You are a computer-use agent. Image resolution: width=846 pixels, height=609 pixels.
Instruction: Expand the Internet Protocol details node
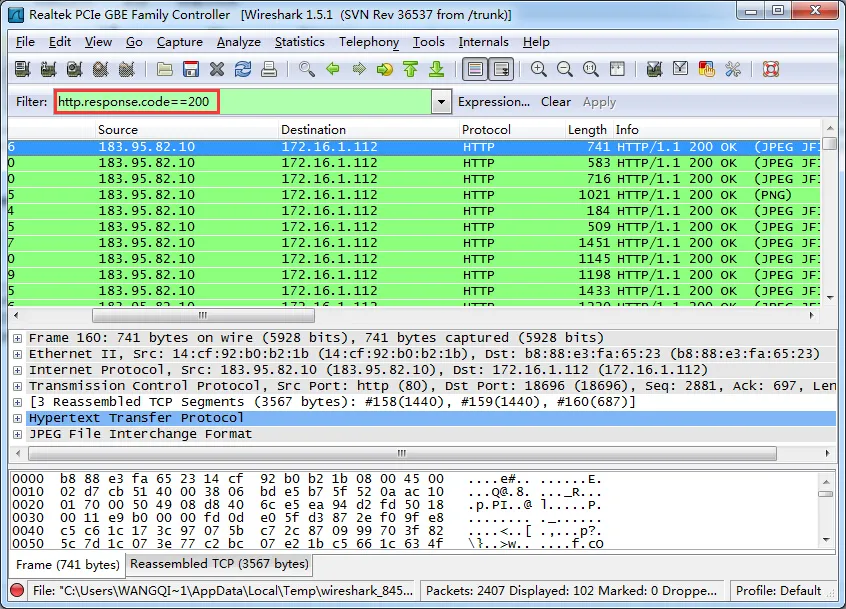tap(18, 371)
